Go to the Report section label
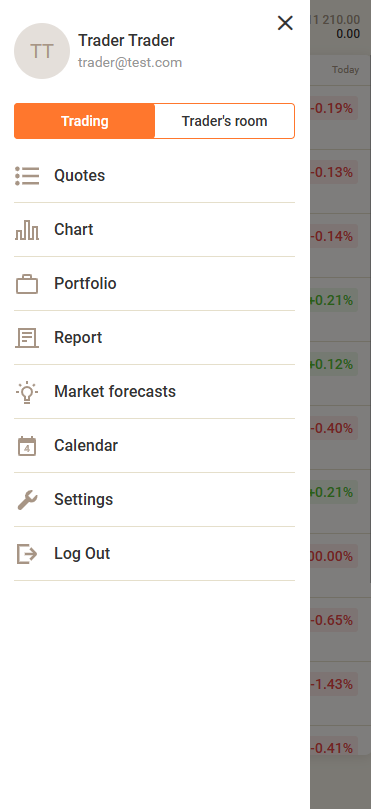This screenshot has width=371, height=809. (78, 337)
